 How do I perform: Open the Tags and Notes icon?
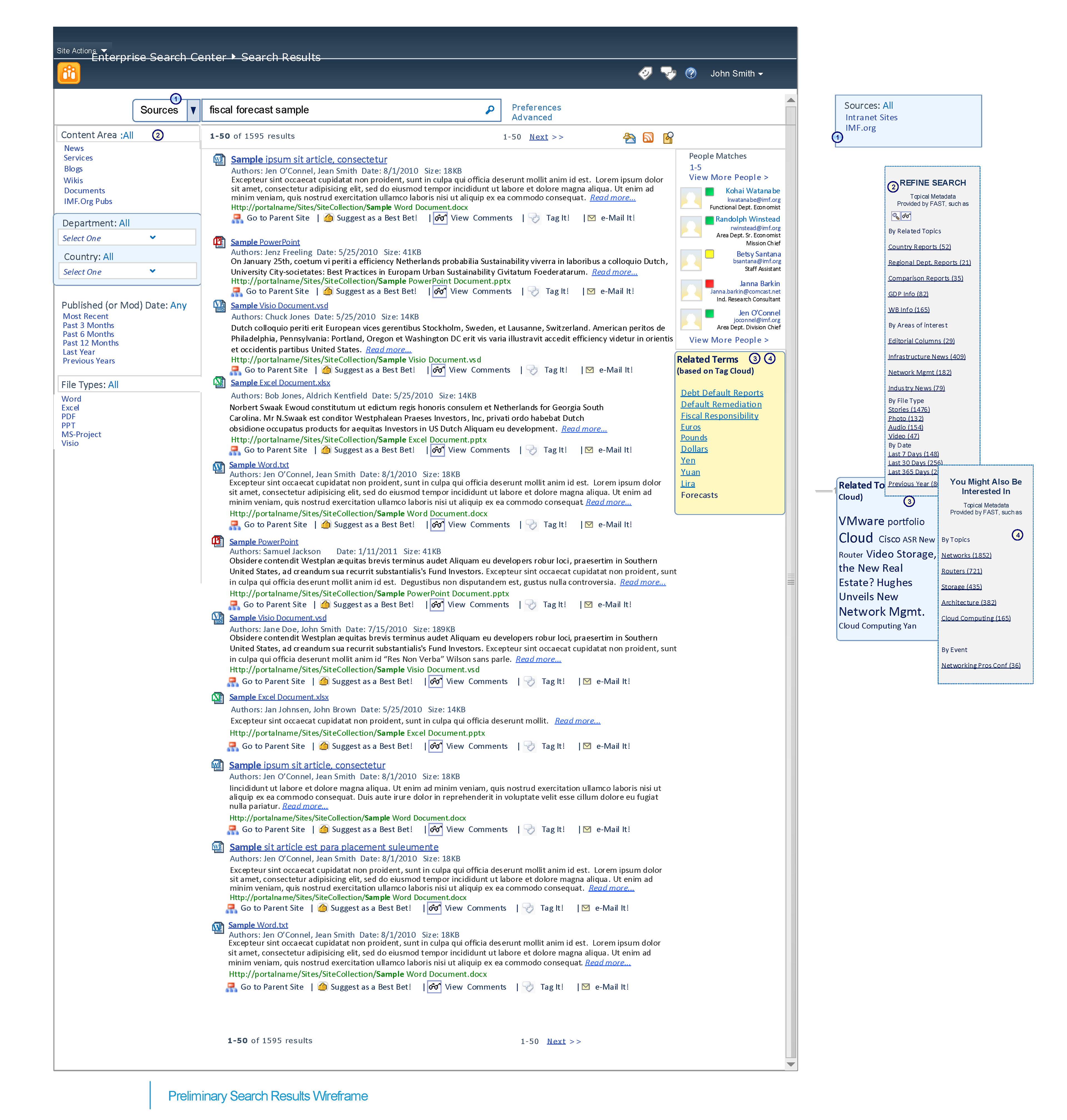pyautogui.click(x=668, y=73)
